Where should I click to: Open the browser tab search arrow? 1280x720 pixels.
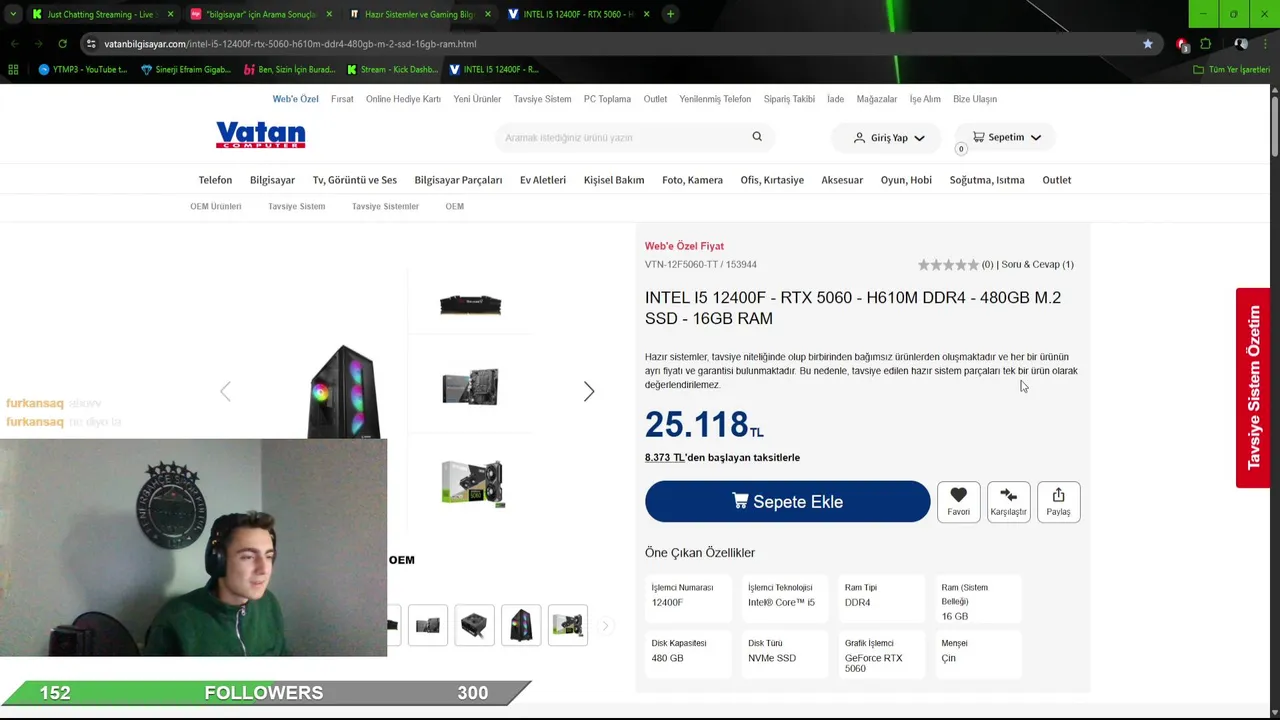pyautogui.click(x=13, y=14)
